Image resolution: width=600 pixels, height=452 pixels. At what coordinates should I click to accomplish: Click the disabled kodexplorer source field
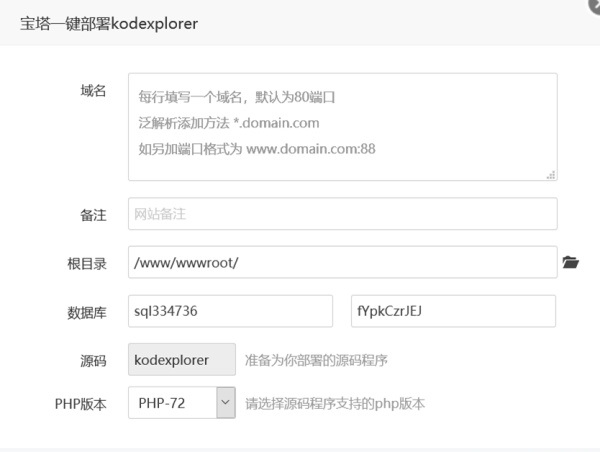click(181, 359)
